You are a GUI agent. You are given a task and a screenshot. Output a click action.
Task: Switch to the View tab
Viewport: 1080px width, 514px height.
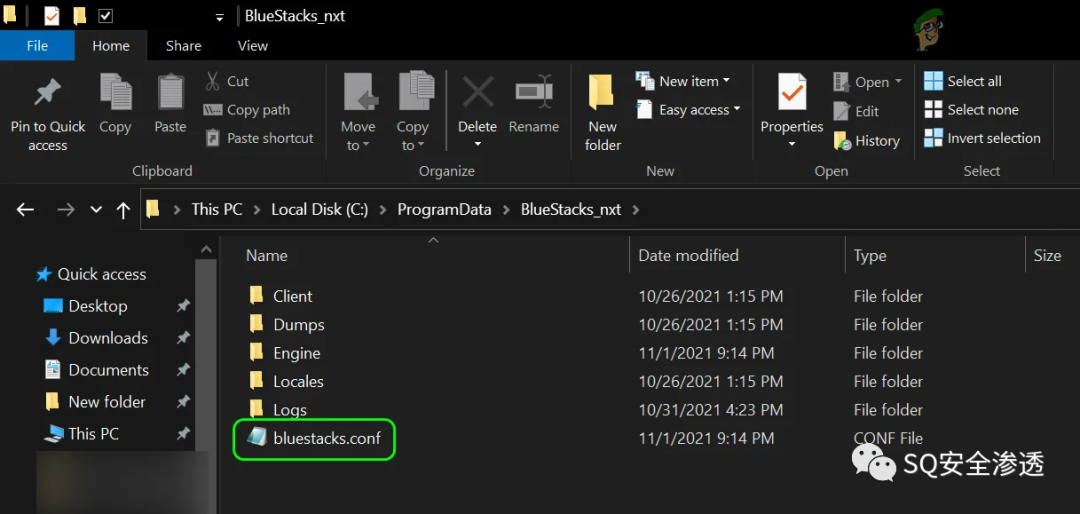coord(253,46)
